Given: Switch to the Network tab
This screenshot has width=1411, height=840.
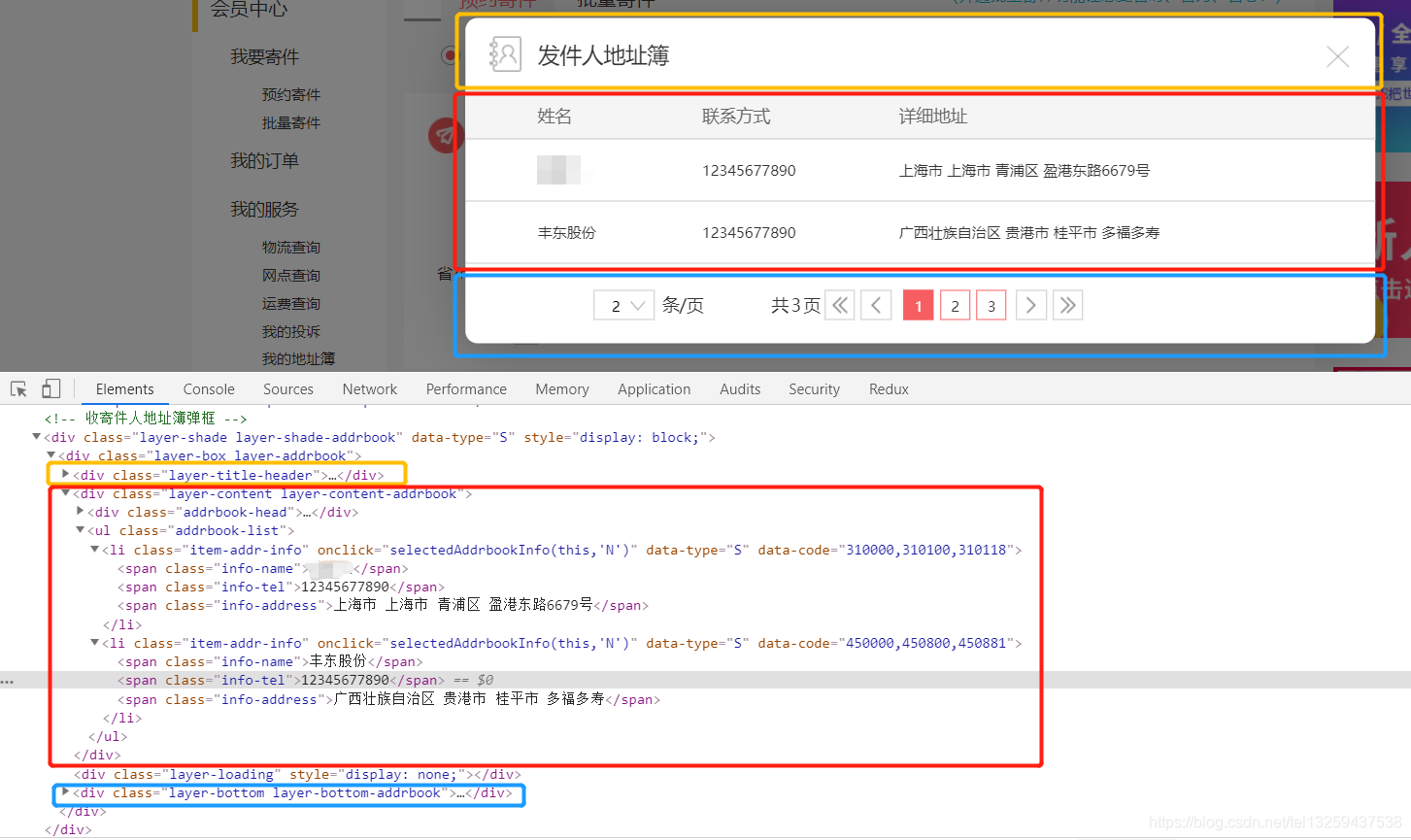Looking at the screenshot, I should (370, 389).
